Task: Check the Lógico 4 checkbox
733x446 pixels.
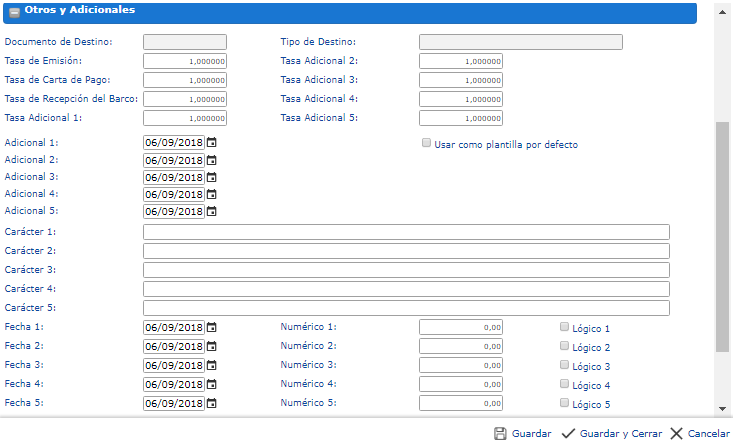Action: pos(564,384)
